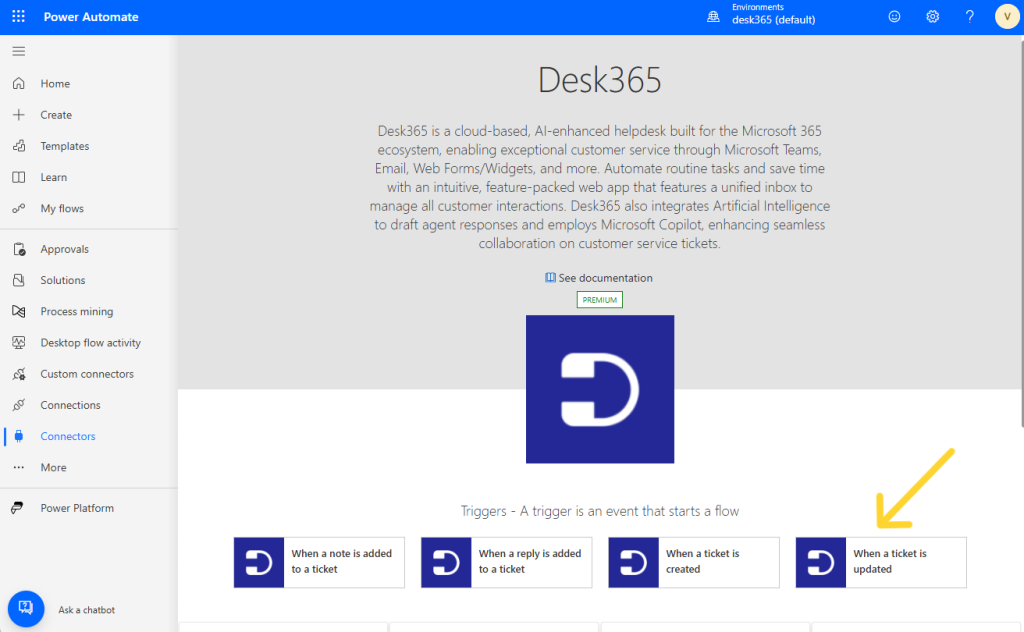Click the Power Platform icon

(18, 508)
